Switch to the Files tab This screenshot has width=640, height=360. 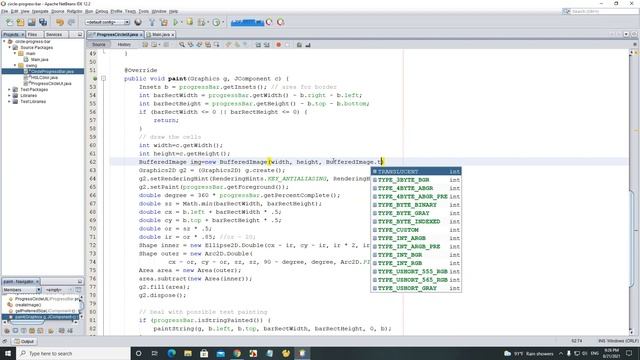click(33, 35)
